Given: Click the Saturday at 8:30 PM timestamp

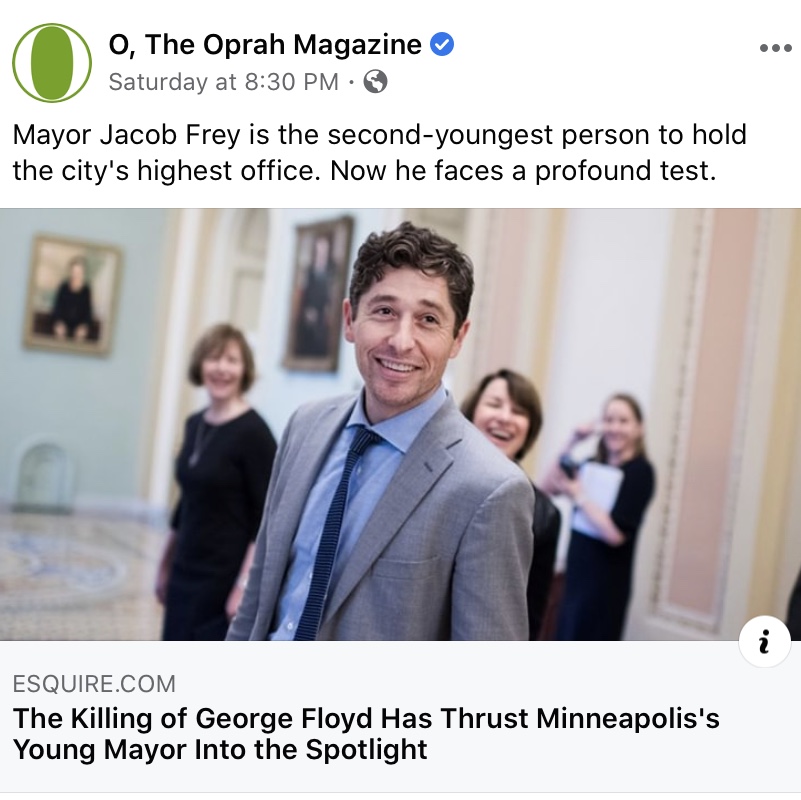Looking at the screenshot, I should coord(224,82).
